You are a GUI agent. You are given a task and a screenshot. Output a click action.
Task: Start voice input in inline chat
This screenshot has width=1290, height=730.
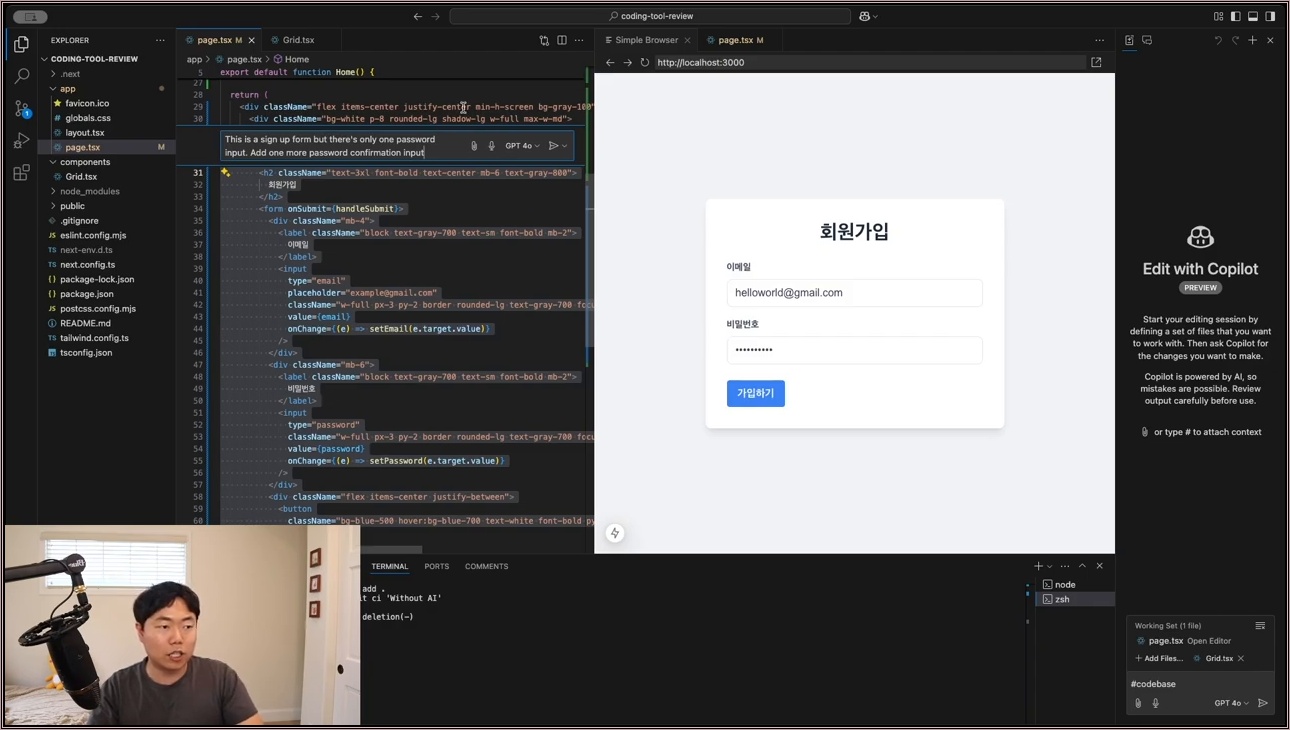pyautogui.click(x=491, y=146)
